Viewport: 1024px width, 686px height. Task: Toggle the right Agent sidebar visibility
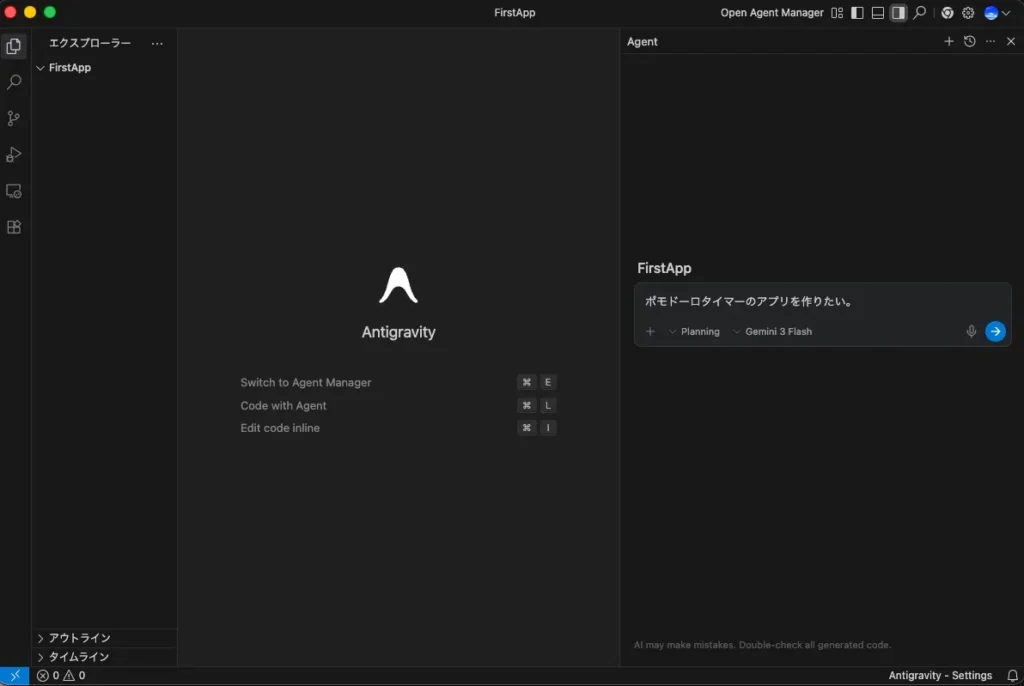pos(898,13)
